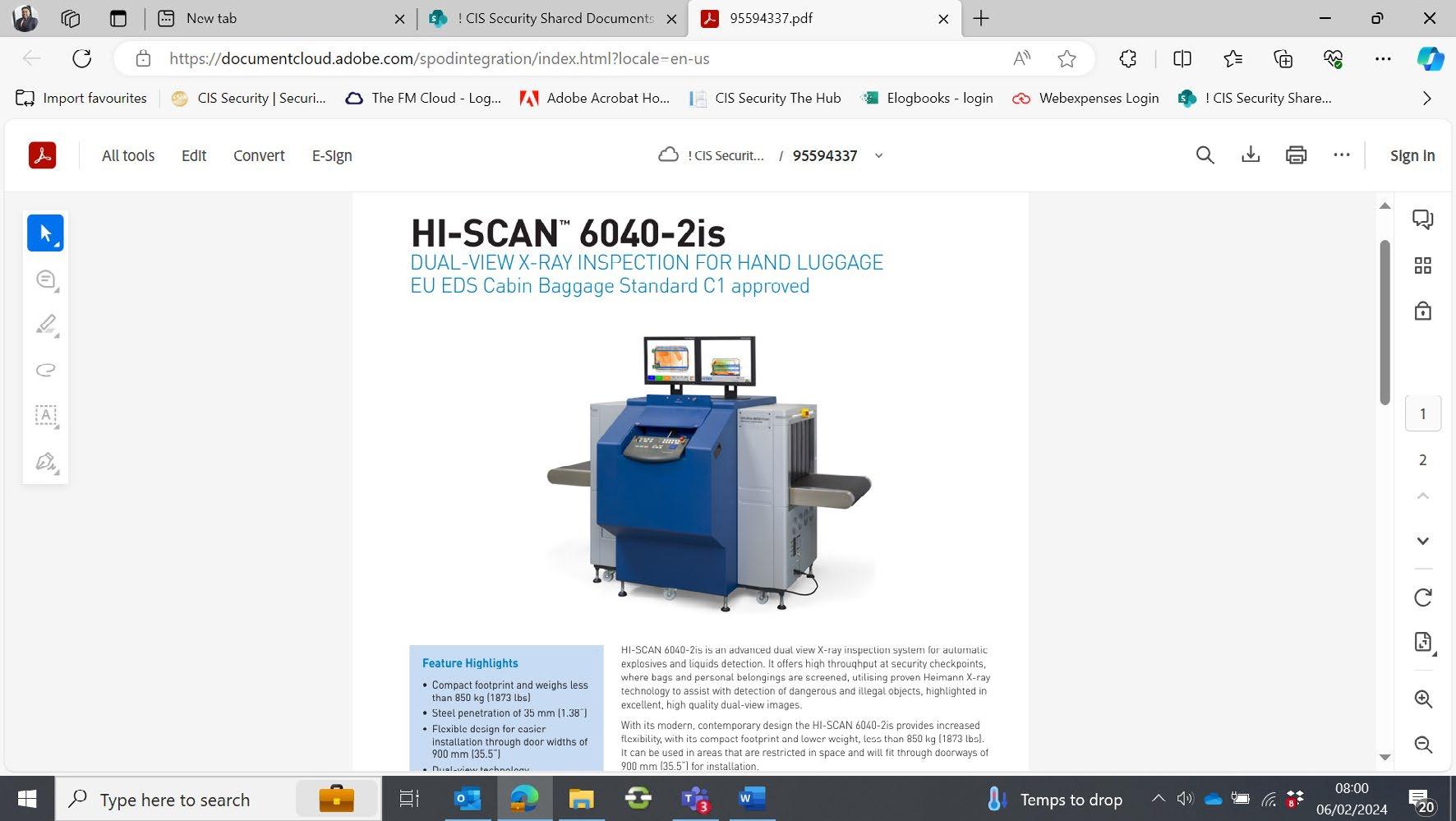
Task: Go to the previous page arrow
Action: [x=1423, y=496]
